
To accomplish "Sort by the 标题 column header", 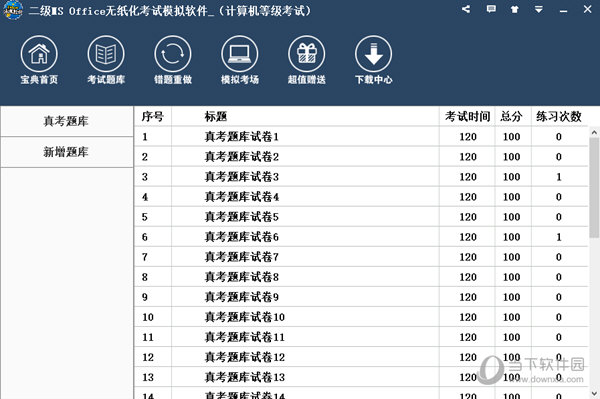I will point(305,116).
